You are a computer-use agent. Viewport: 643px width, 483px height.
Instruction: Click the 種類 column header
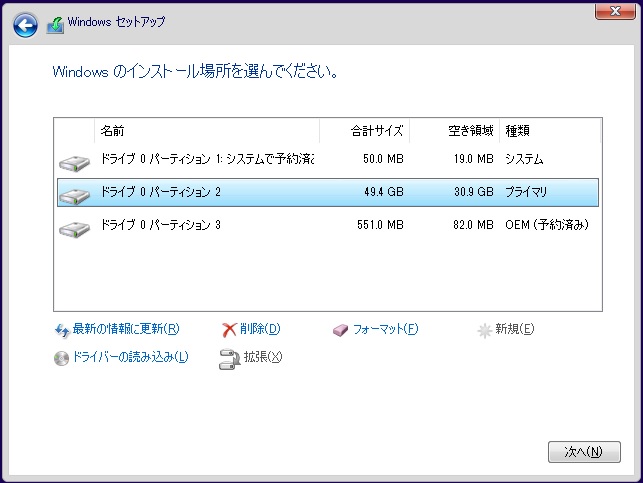pyautogui.click(x=550, y=131)
